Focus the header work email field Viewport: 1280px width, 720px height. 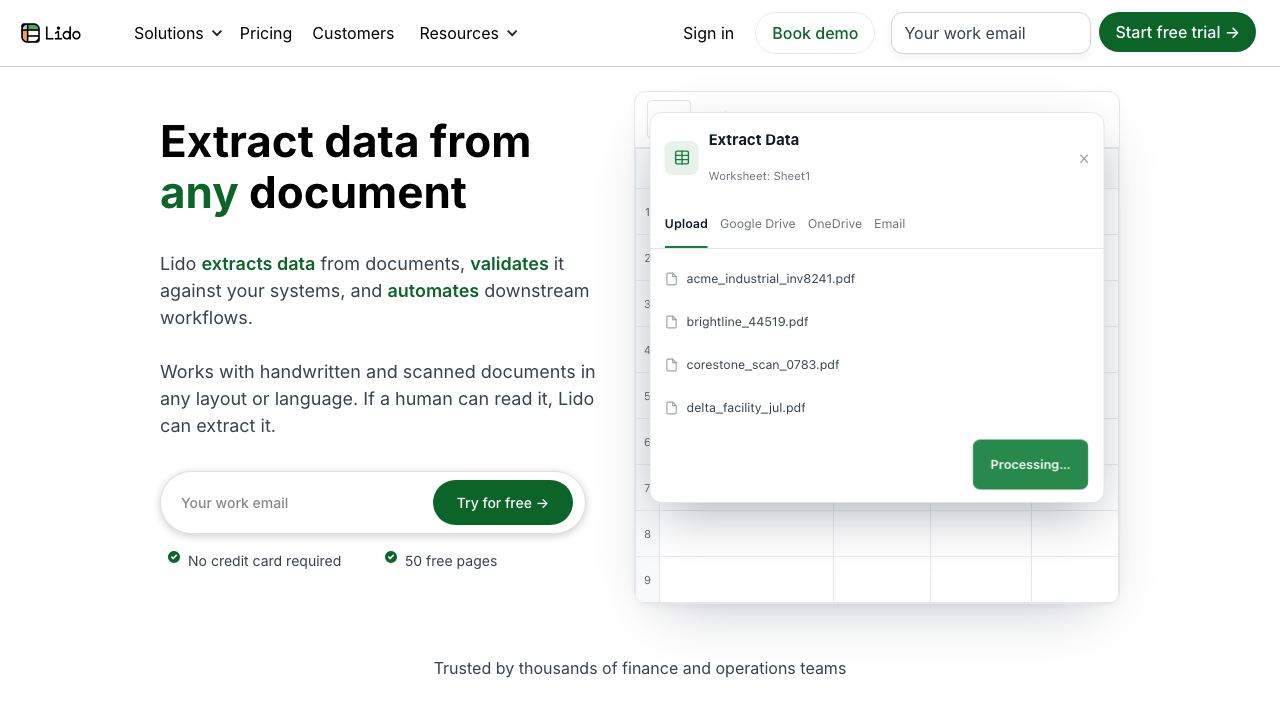[990, 33]
